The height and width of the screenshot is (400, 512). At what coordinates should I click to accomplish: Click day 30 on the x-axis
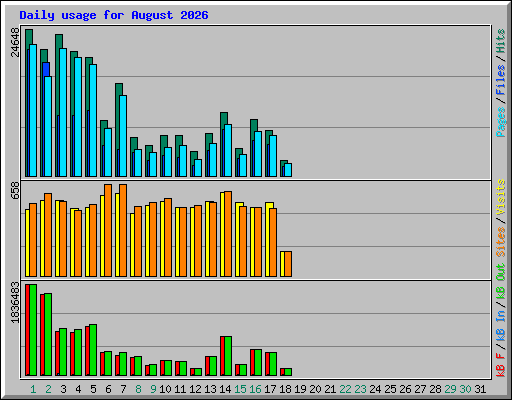[465, 389]
